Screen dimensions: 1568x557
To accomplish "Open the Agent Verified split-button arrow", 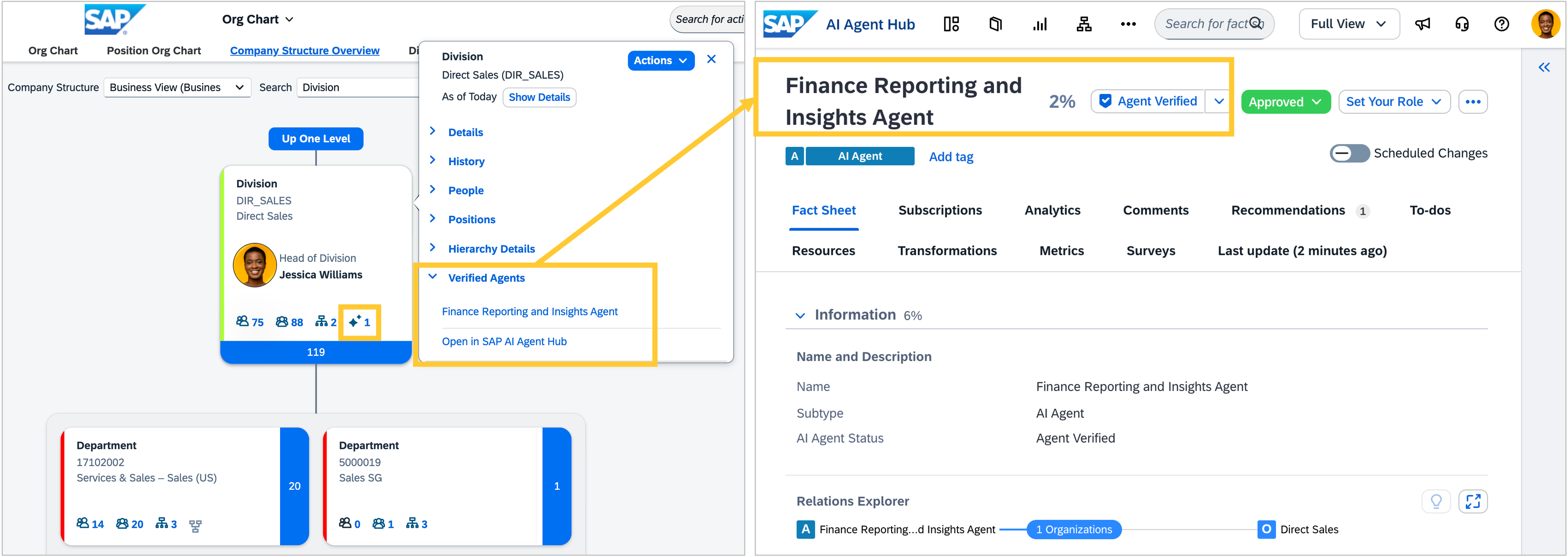I will (x=1218, y=102).
